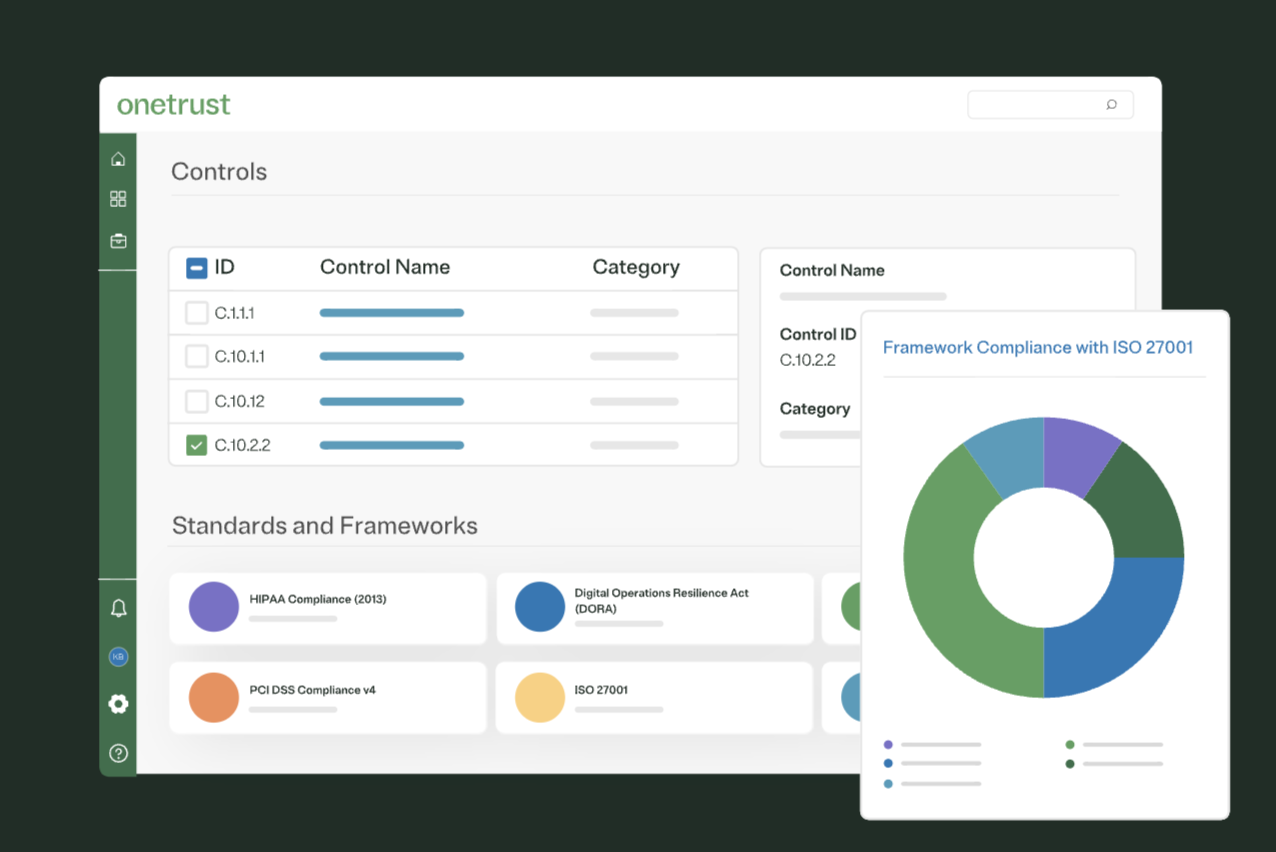Image resolution: width=1276 pixels, height=852 pixels.
Task: Select row text C.10.2.2 in table
Action: (x=242, y=445)
